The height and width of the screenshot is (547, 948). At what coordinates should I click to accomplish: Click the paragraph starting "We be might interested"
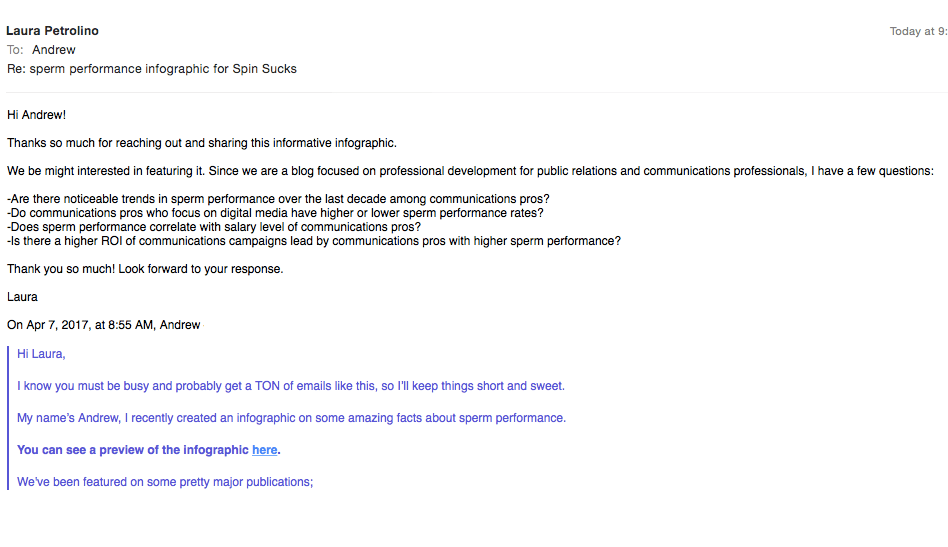coord(470,171)
